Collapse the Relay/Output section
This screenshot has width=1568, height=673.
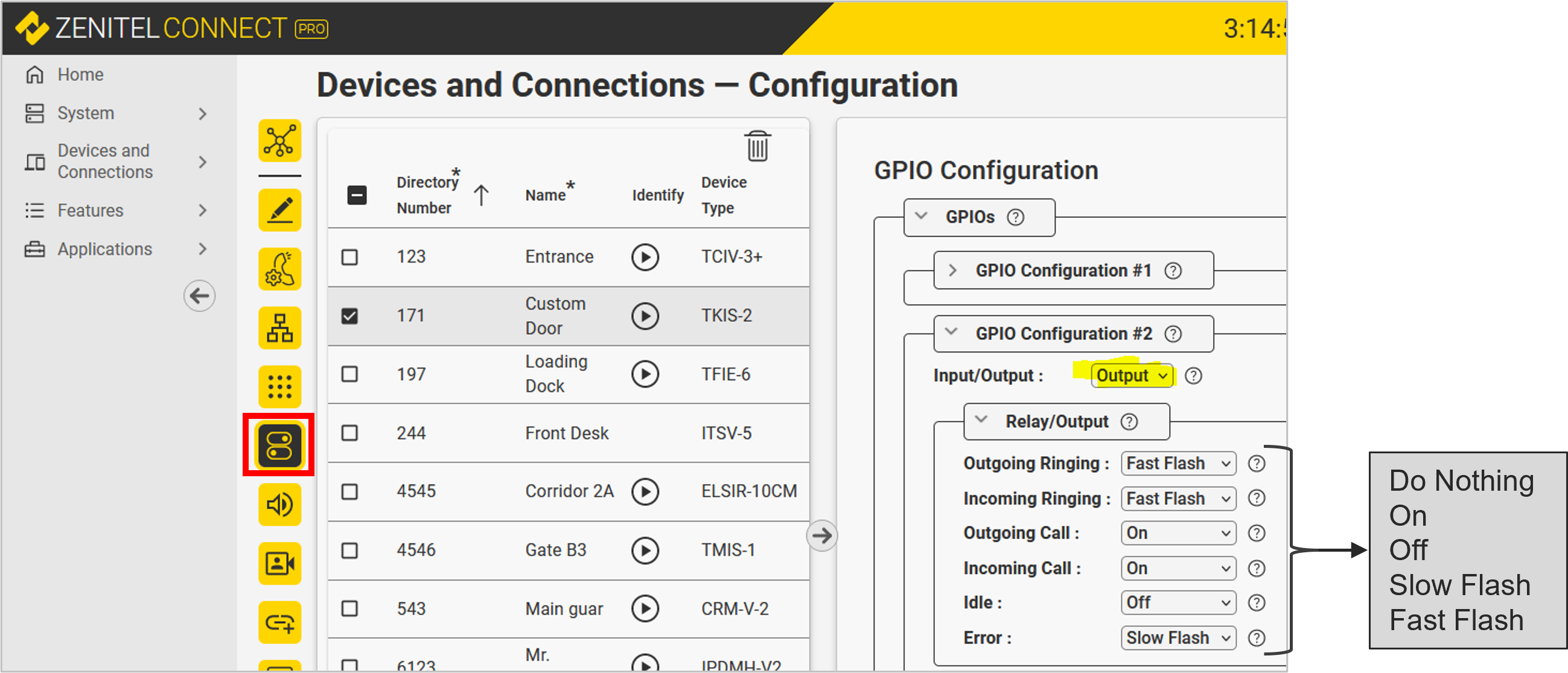click(981, 421)
